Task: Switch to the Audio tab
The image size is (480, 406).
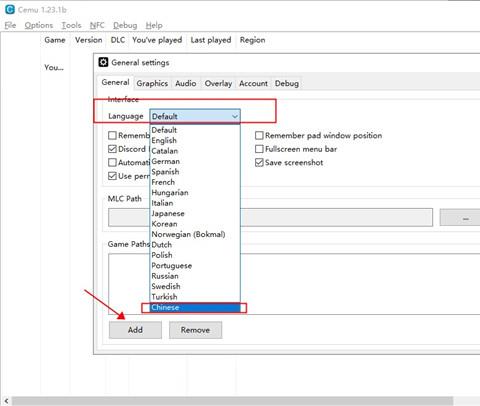Action: (x=186, y=83)
